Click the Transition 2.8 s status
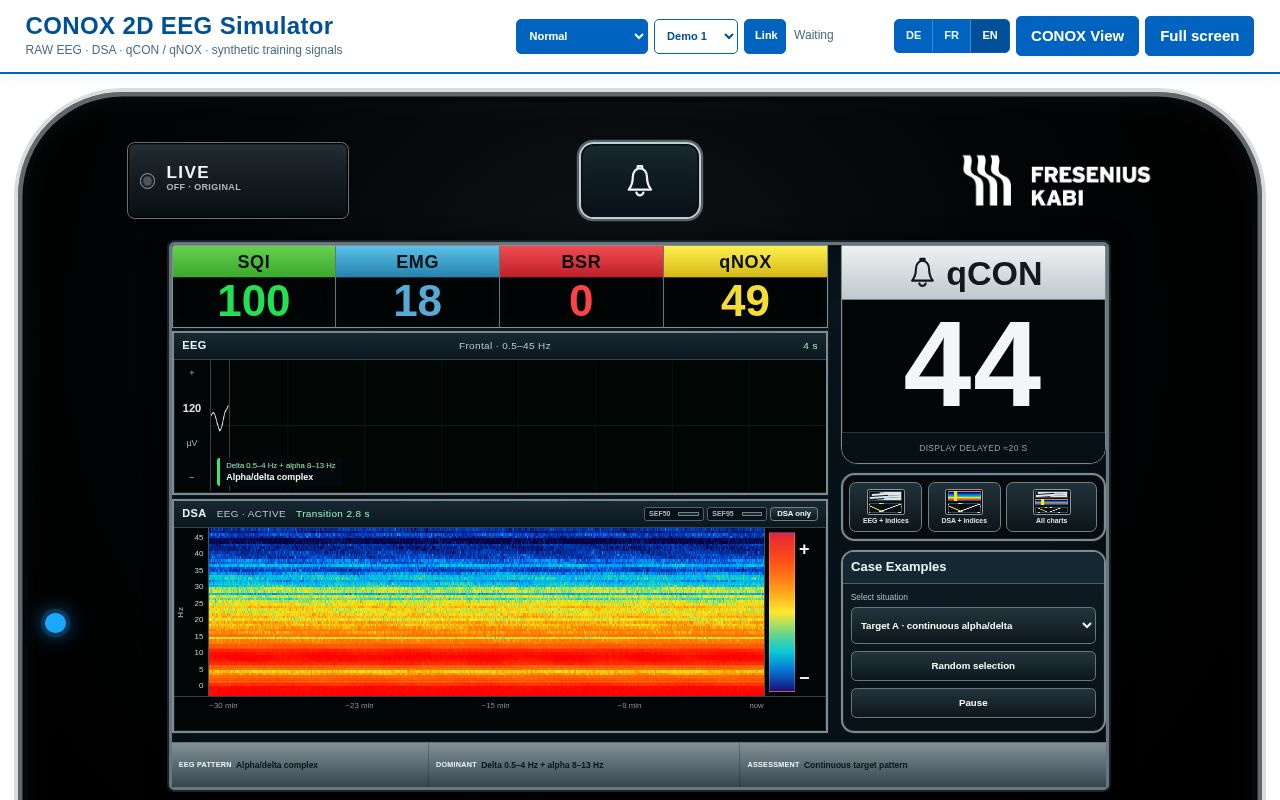 pos(333,514)
